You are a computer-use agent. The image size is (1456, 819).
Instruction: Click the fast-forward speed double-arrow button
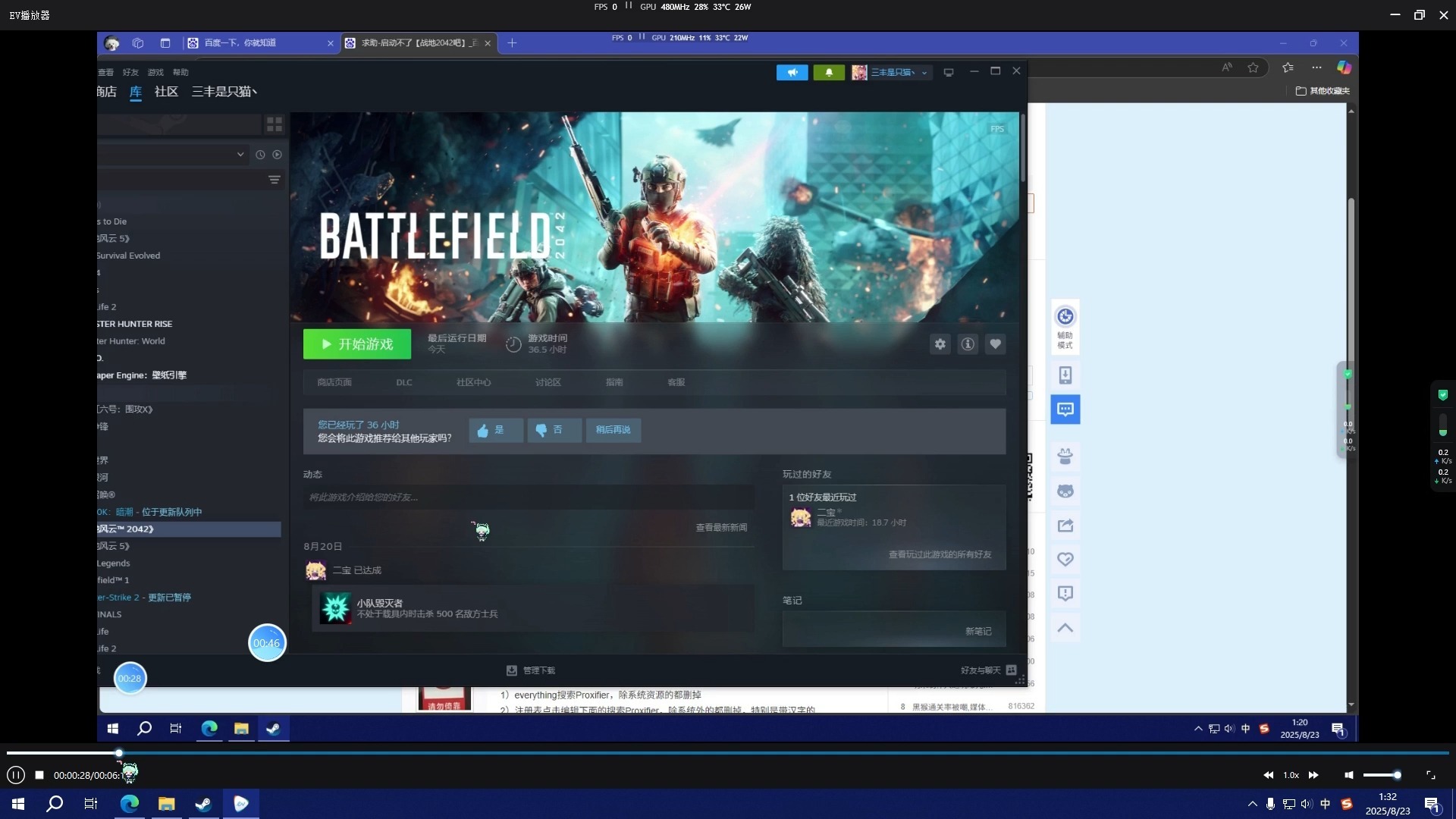tap(1313, 775)
